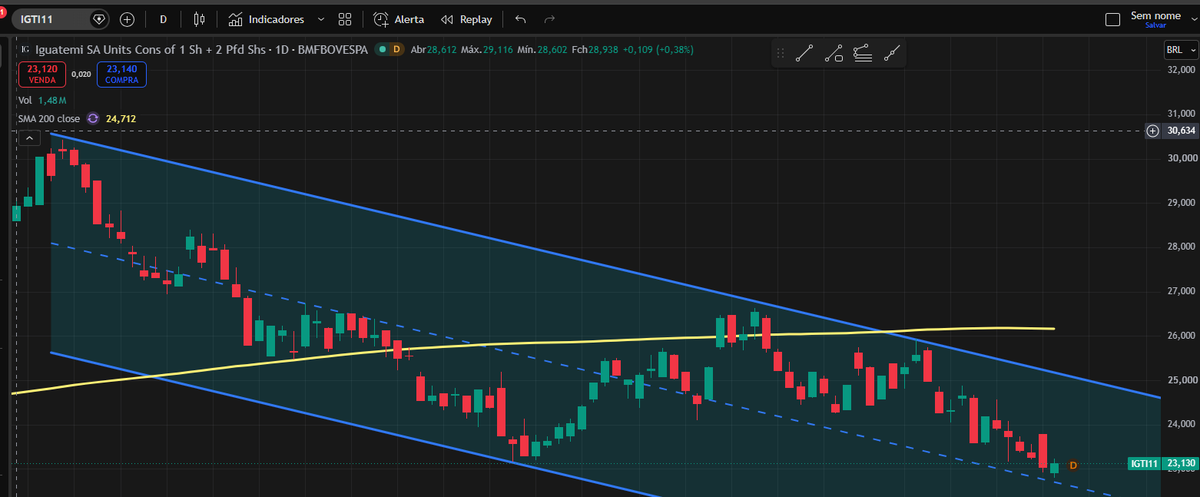Click the 23,120 VENDA sell button
Screen dimensions: 1200x497
click(x=41, y=74)
